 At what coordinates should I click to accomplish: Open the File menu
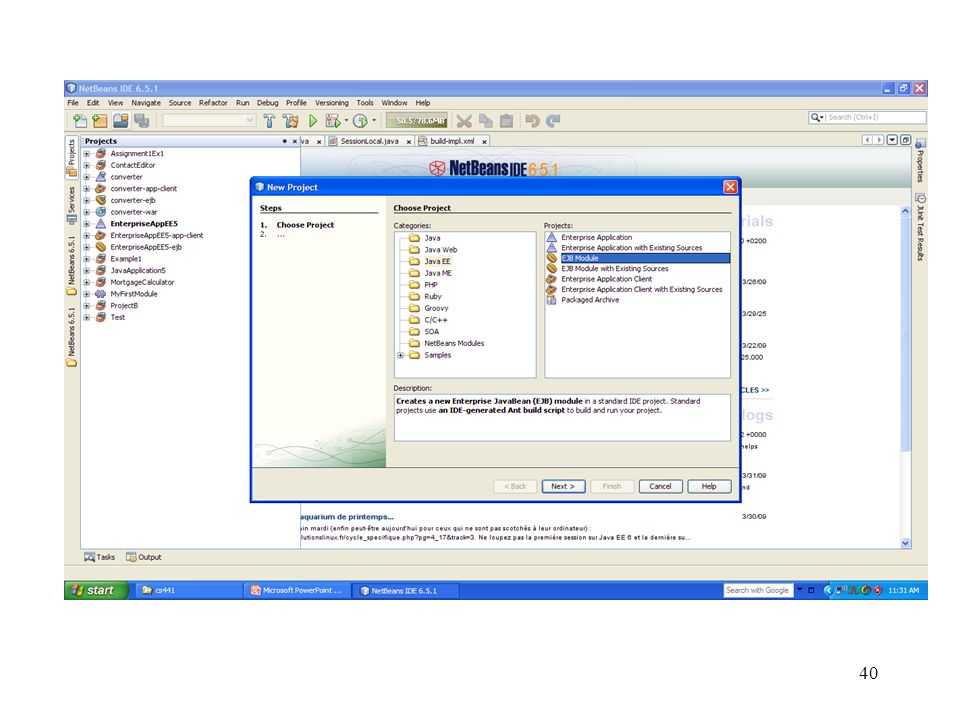tap(73, 103)
